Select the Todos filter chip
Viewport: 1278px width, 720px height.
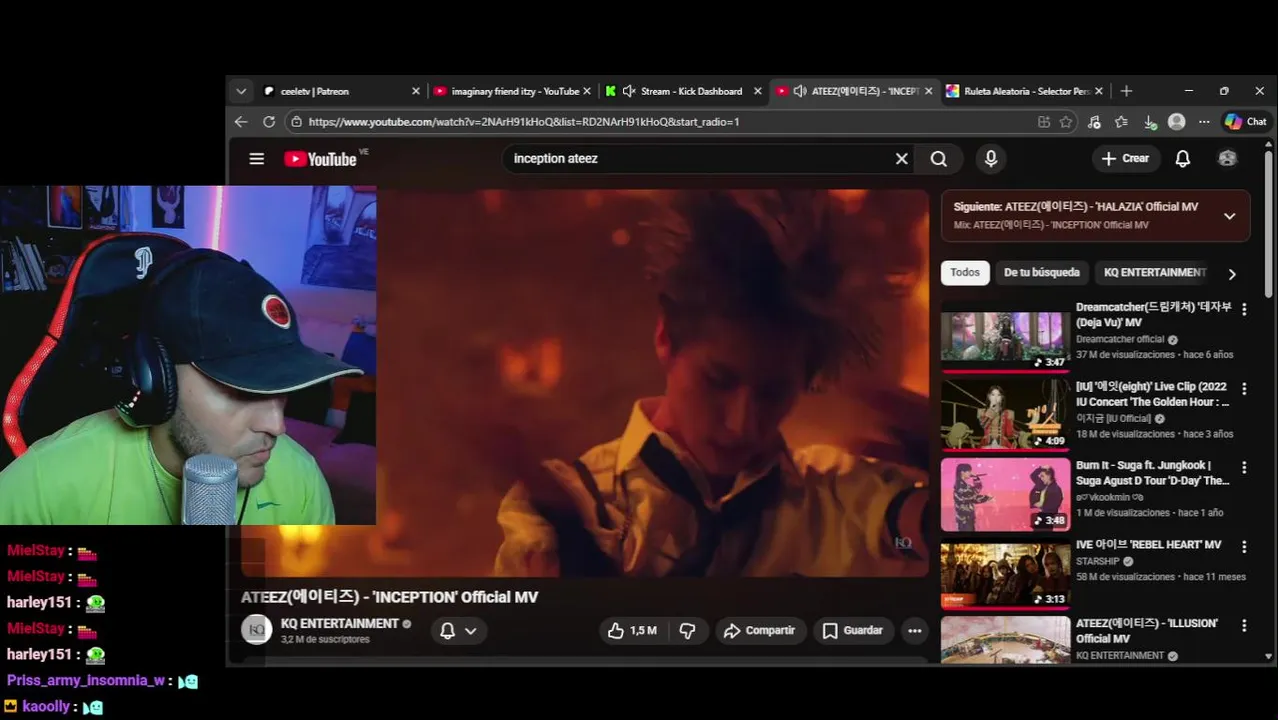965,272
